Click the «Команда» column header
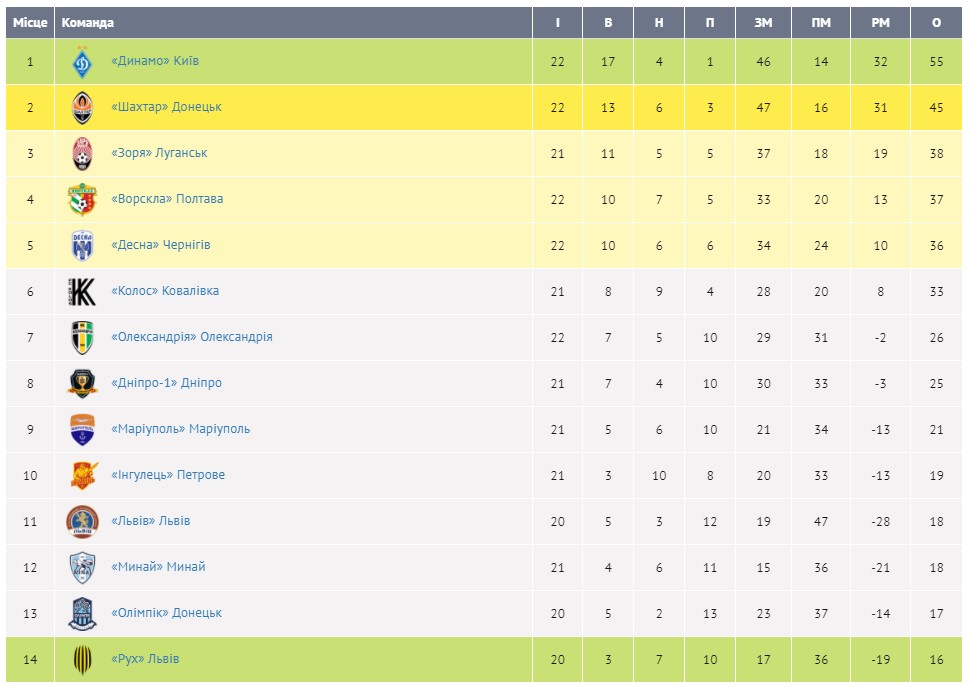The height and width of the screenshot is (687, 970). (x=88, y=23)
